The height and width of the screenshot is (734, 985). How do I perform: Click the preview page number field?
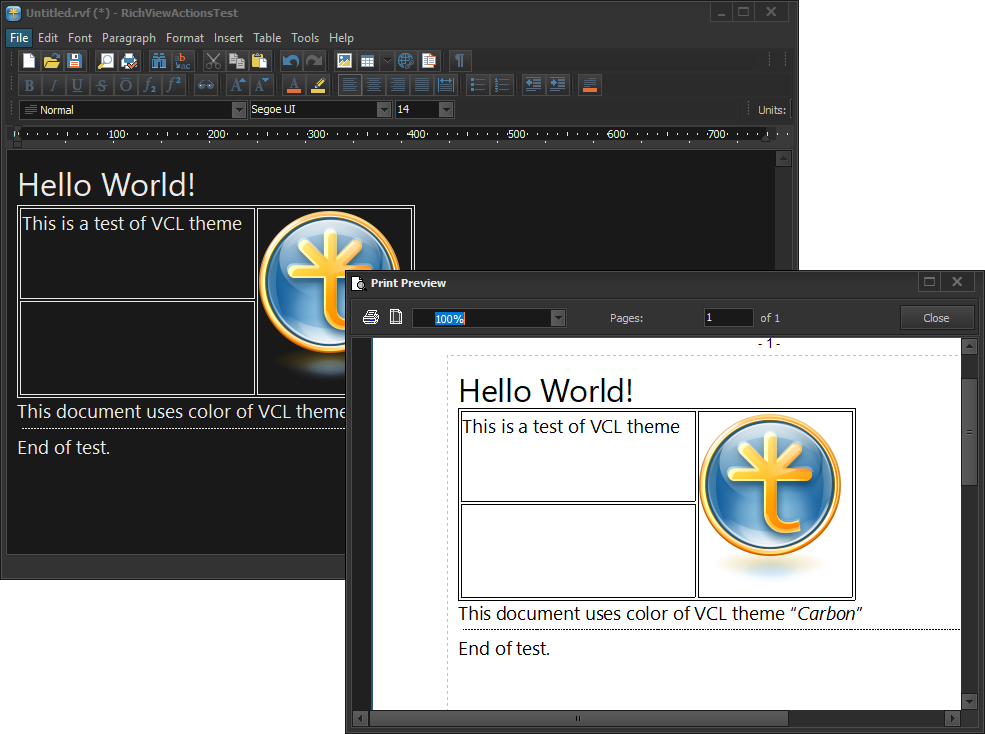tap(728, 318)
